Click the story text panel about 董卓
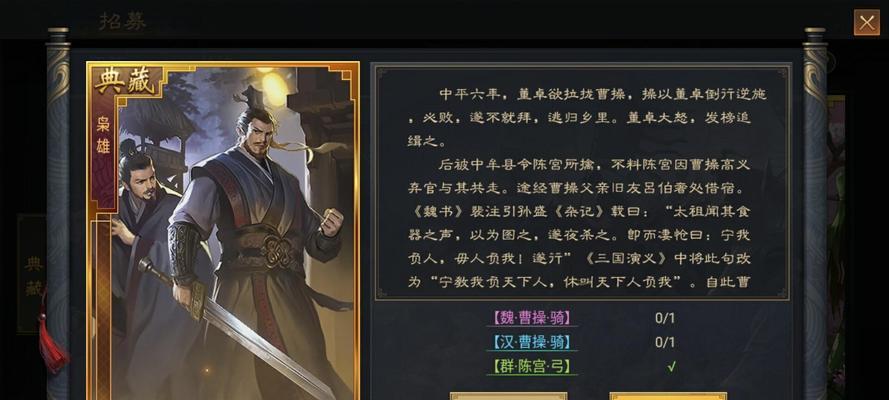The image size is (889, 400). coord(582,181)
